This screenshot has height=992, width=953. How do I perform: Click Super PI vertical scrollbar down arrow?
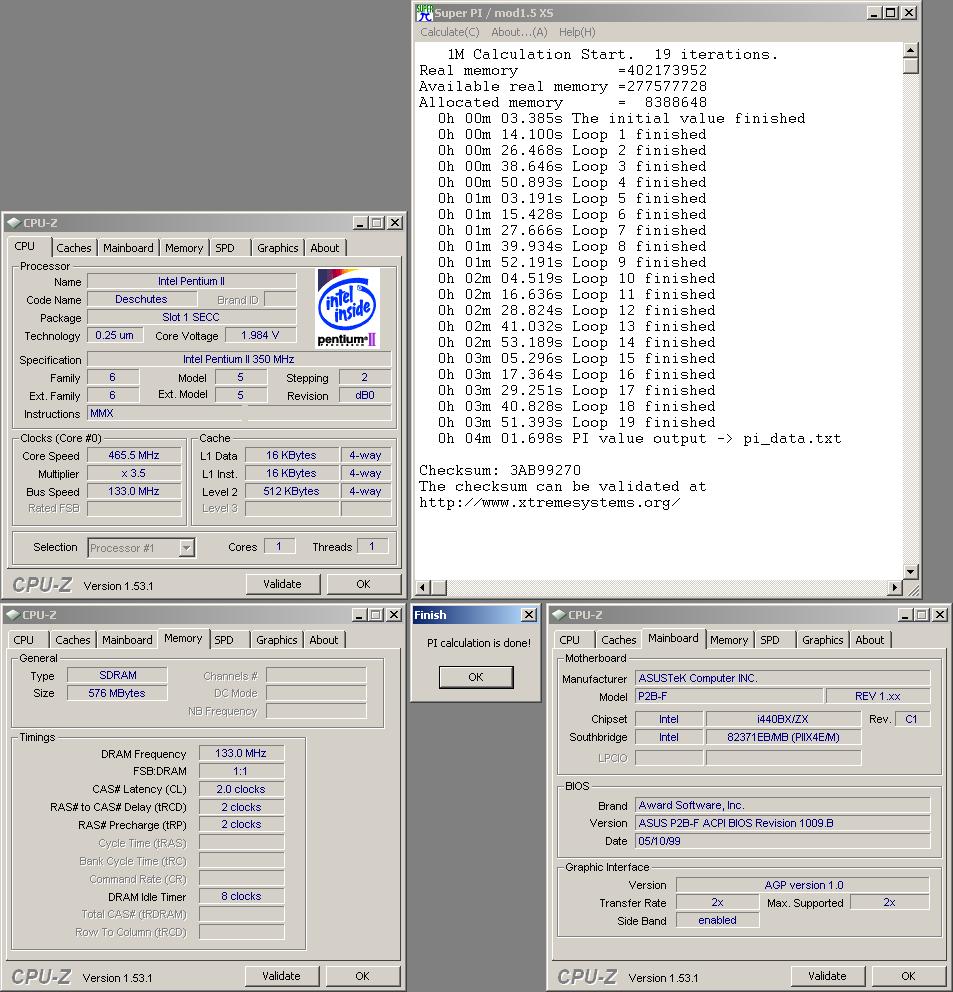click(911, 571)
